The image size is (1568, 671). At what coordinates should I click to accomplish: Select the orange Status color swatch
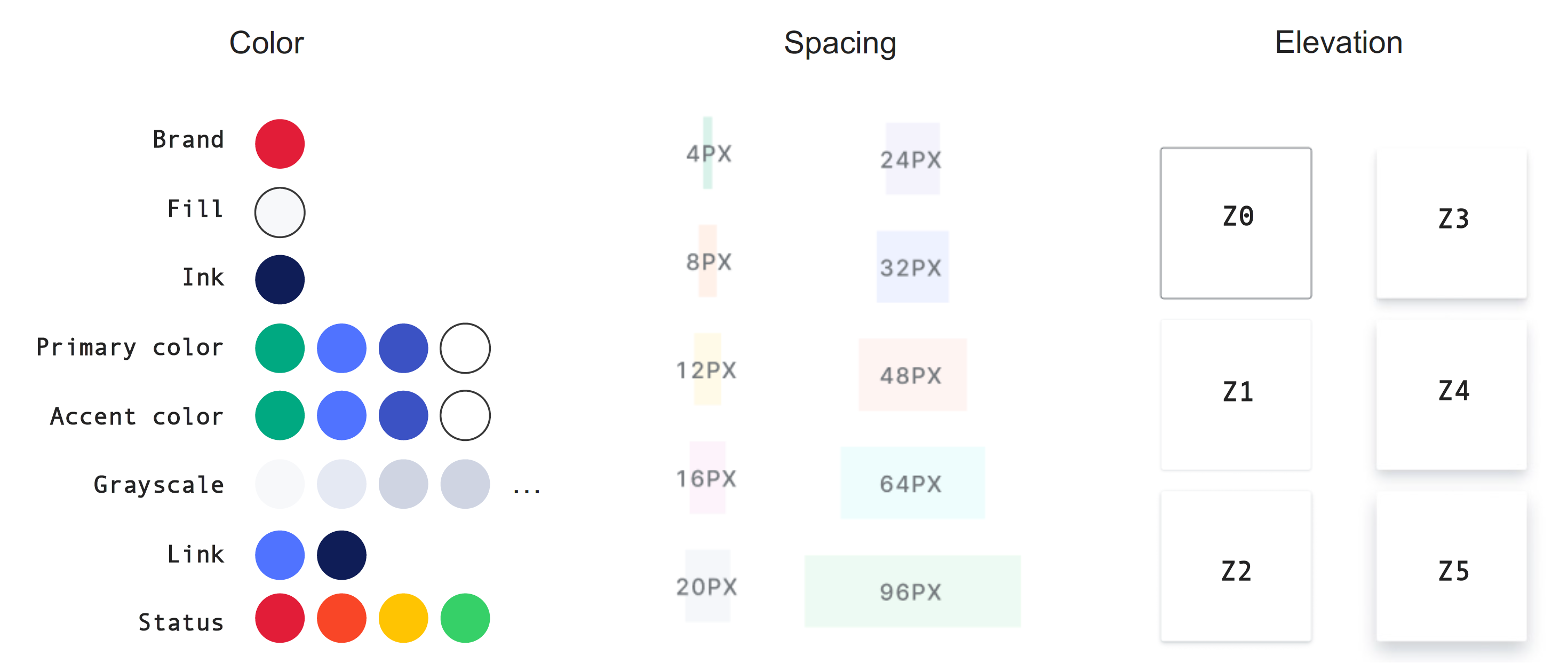[x=341, y=618]
